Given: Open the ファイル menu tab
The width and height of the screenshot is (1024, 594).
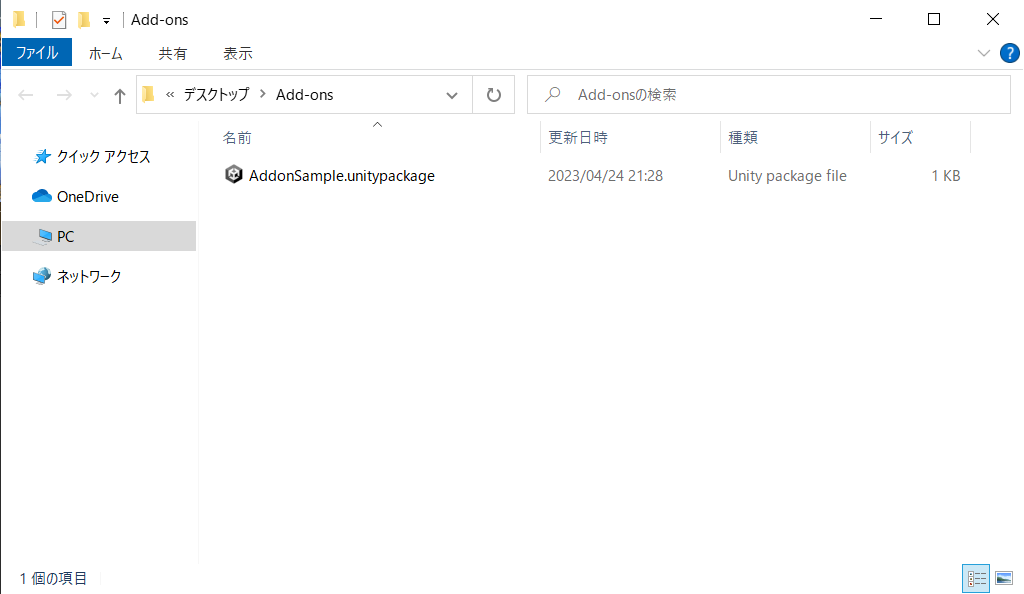Looking at the screenshot, I should point(37,53).
